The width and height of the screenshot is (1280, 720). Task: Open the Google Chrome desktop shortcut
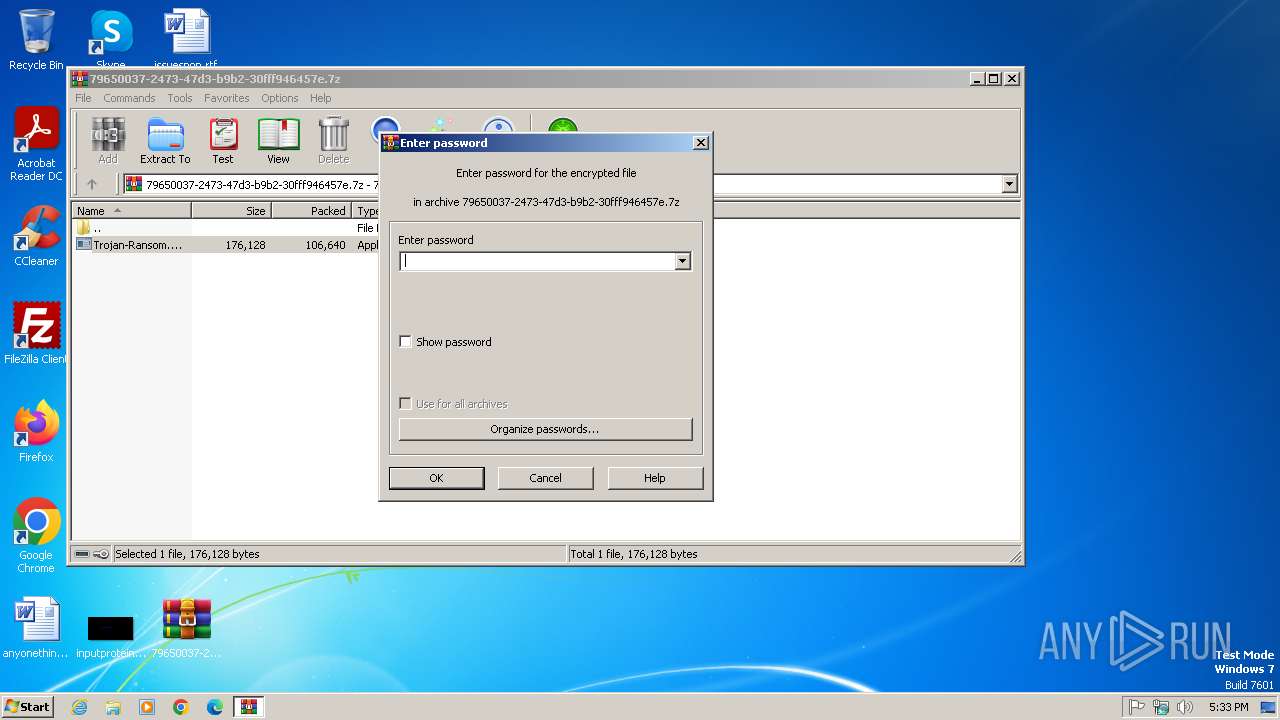[x=36, y=536]
